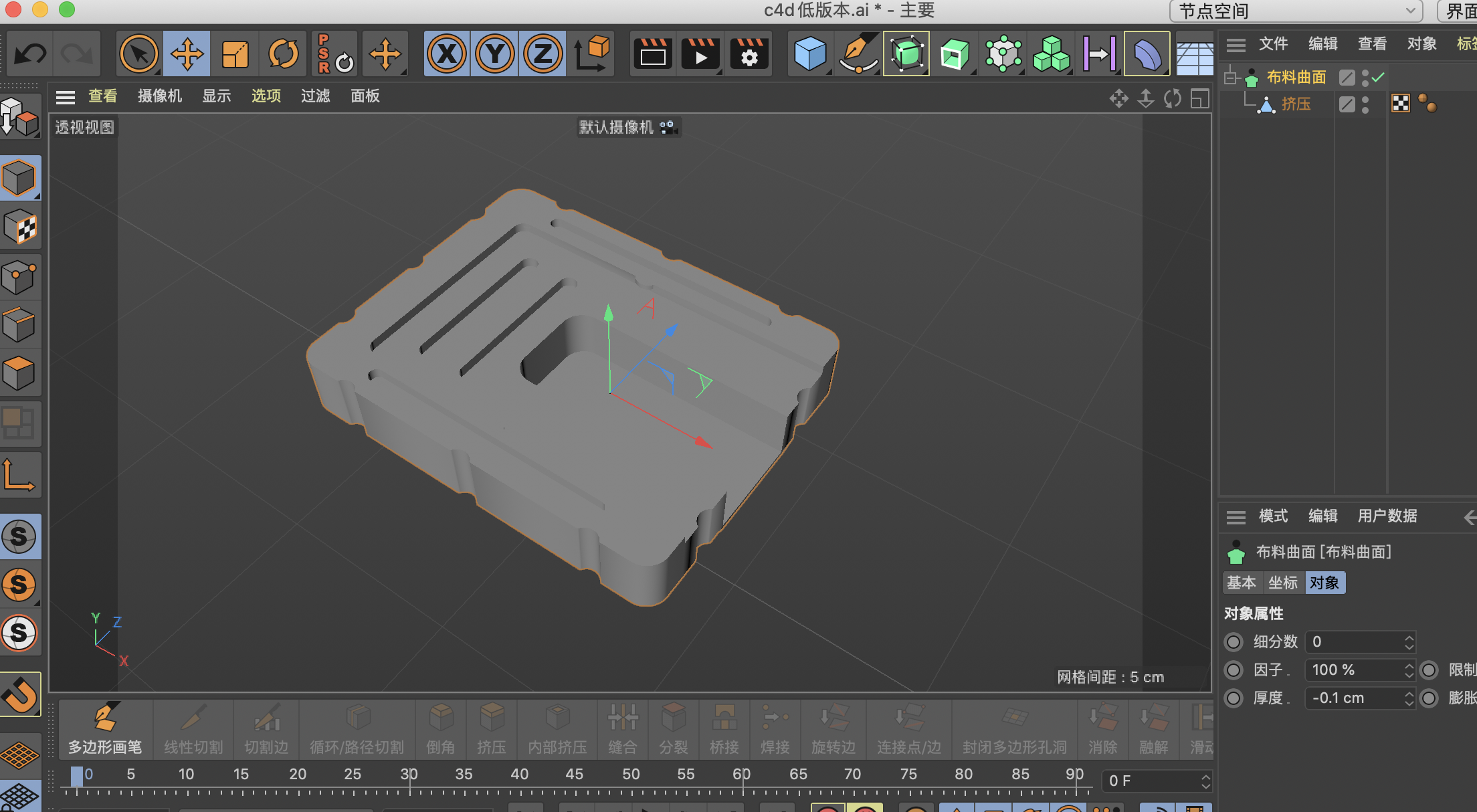1477x812 pixels.
Task: Switch to the 坐标 attribute tab
Action: [x=1282, y=583]
